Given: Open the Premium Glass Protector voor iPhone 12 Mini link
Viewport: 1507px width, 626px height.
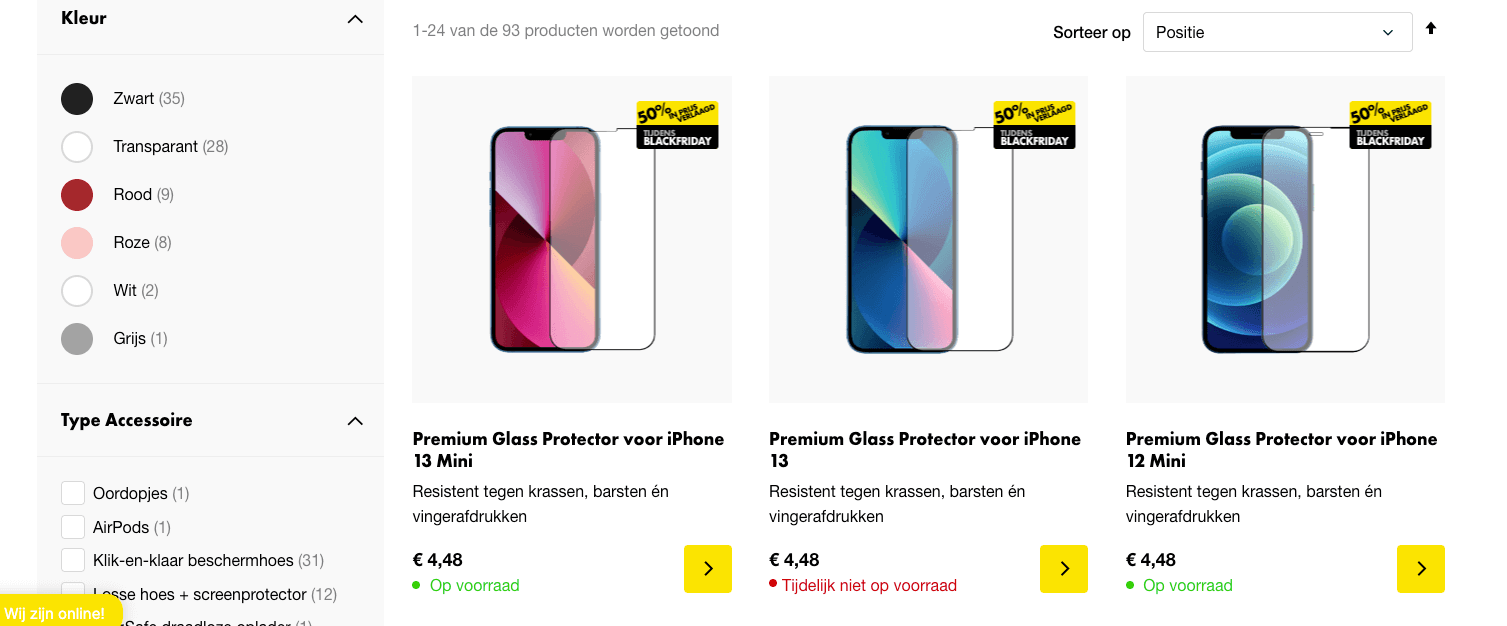Looking at the screenshot, I should 1281,449.
